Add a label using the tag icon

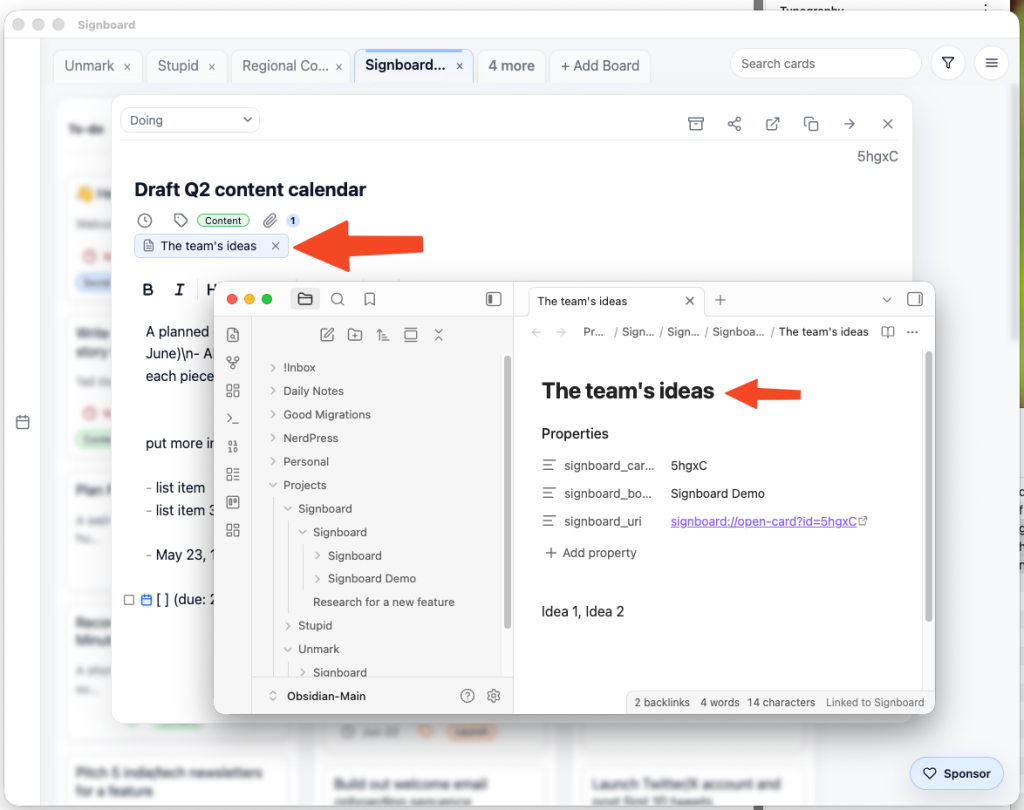[181, 220]
